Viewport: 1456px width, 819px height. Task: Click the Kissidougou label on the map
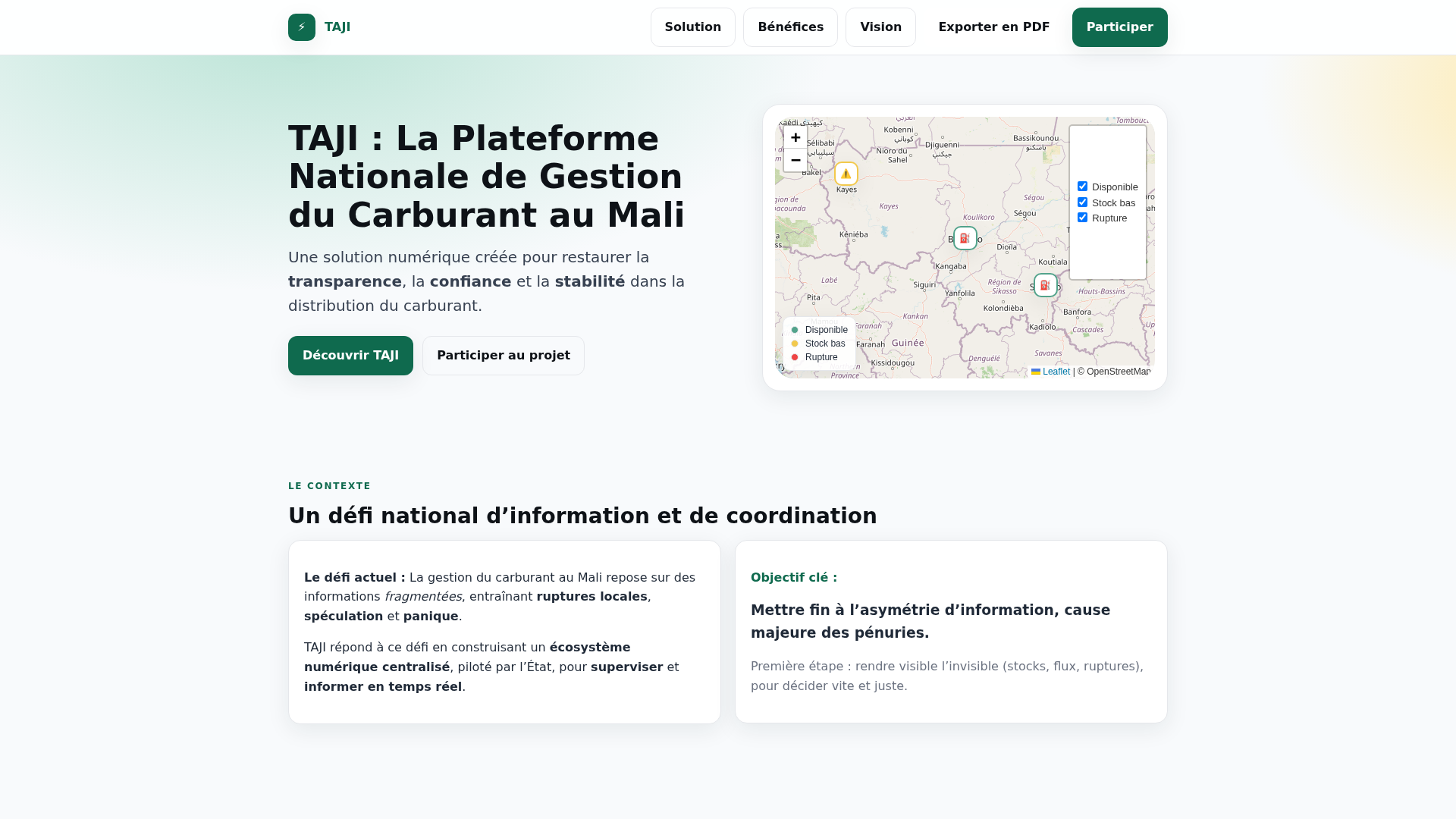893,362
